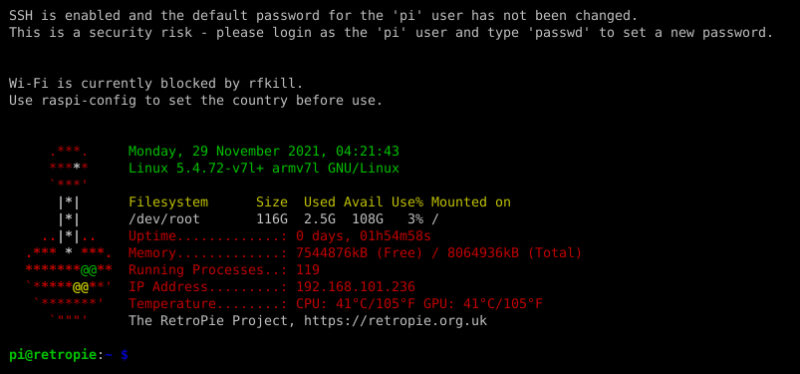Click the rfkill Wi-Fi blocked message
Image resolution: width=800 pixels, height=374 pixels.
coord(156,84)
